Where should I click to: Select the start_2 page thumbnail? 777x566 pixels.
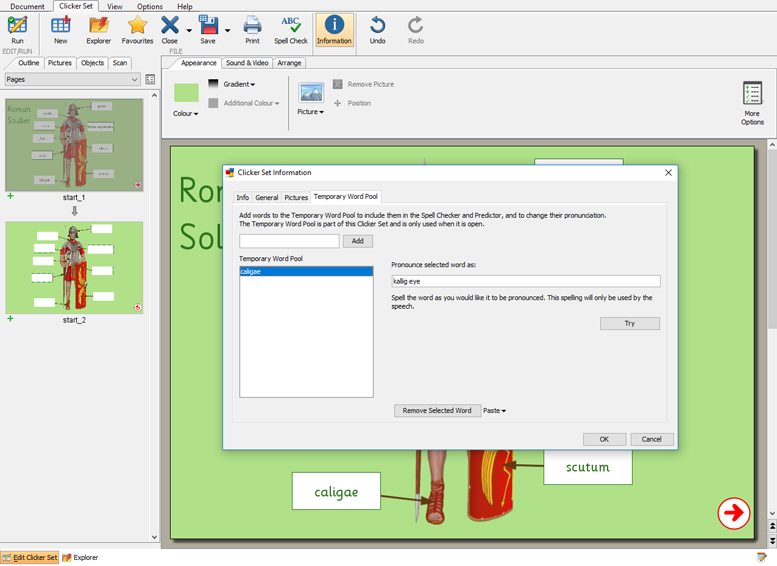[x=74, y=267]
